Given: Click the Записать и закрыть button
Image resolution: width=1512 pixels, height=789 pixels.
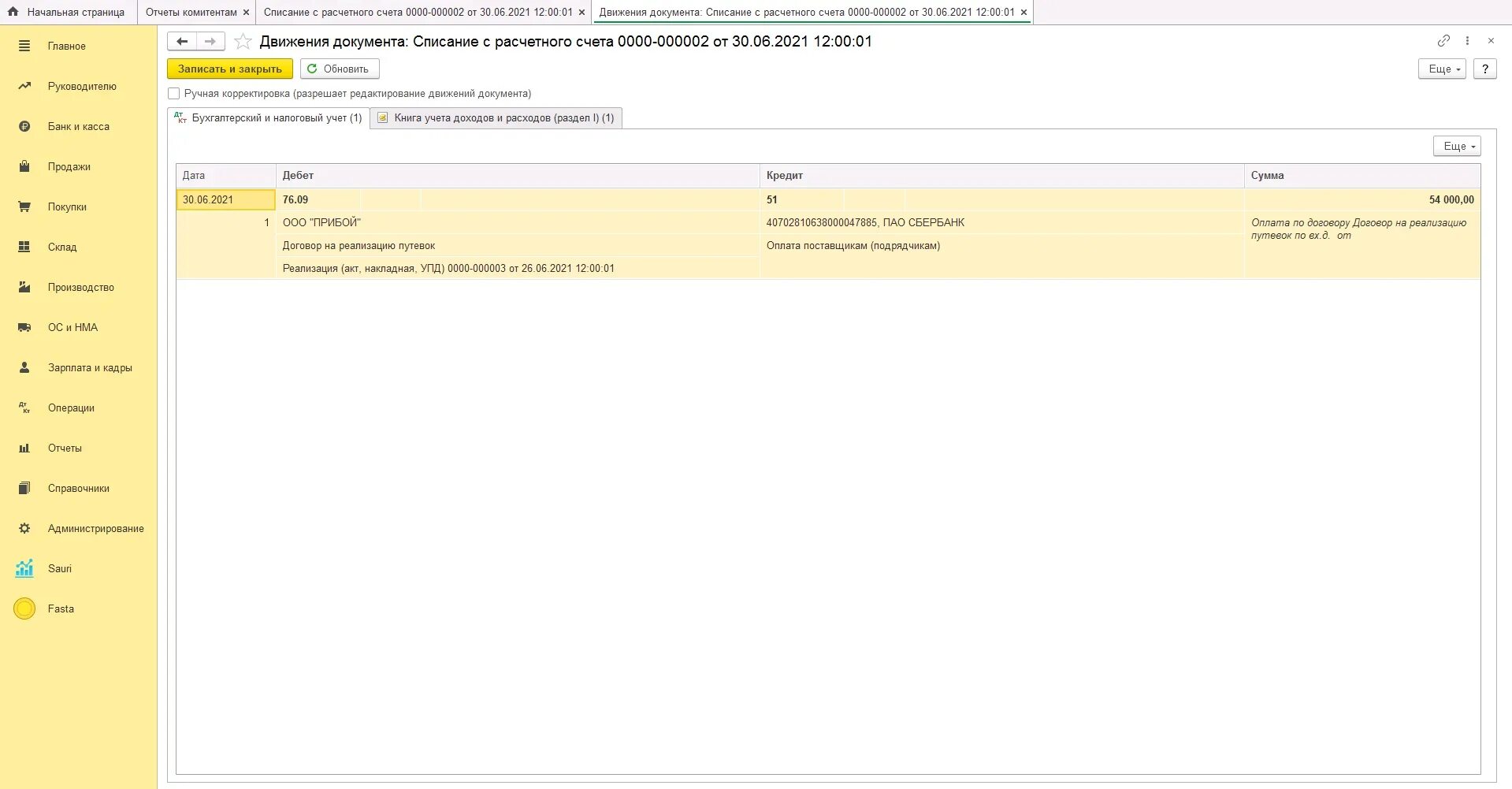Looking at the screenshot, I should pos(230,69).
